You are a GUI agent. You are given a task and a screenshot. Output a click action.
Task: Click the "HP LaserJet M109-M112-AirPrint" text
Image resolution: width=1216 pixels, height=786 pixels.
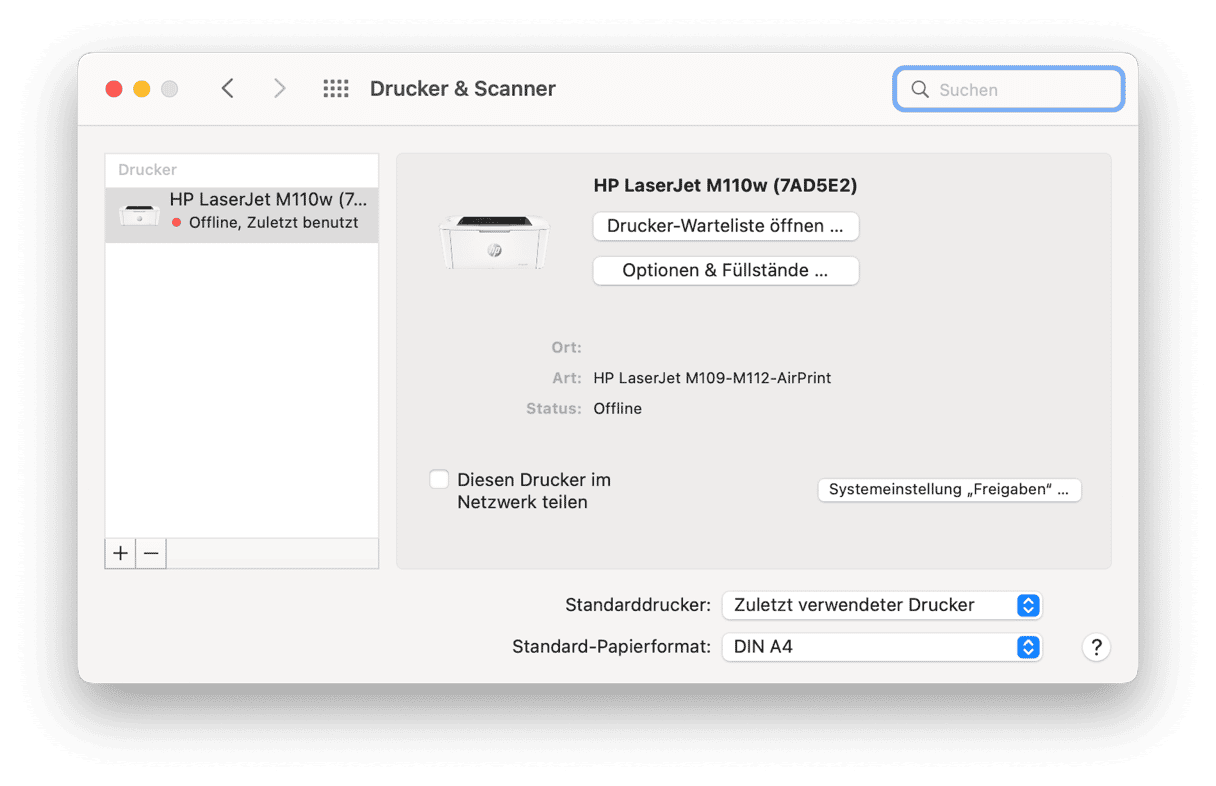point(712,378)
